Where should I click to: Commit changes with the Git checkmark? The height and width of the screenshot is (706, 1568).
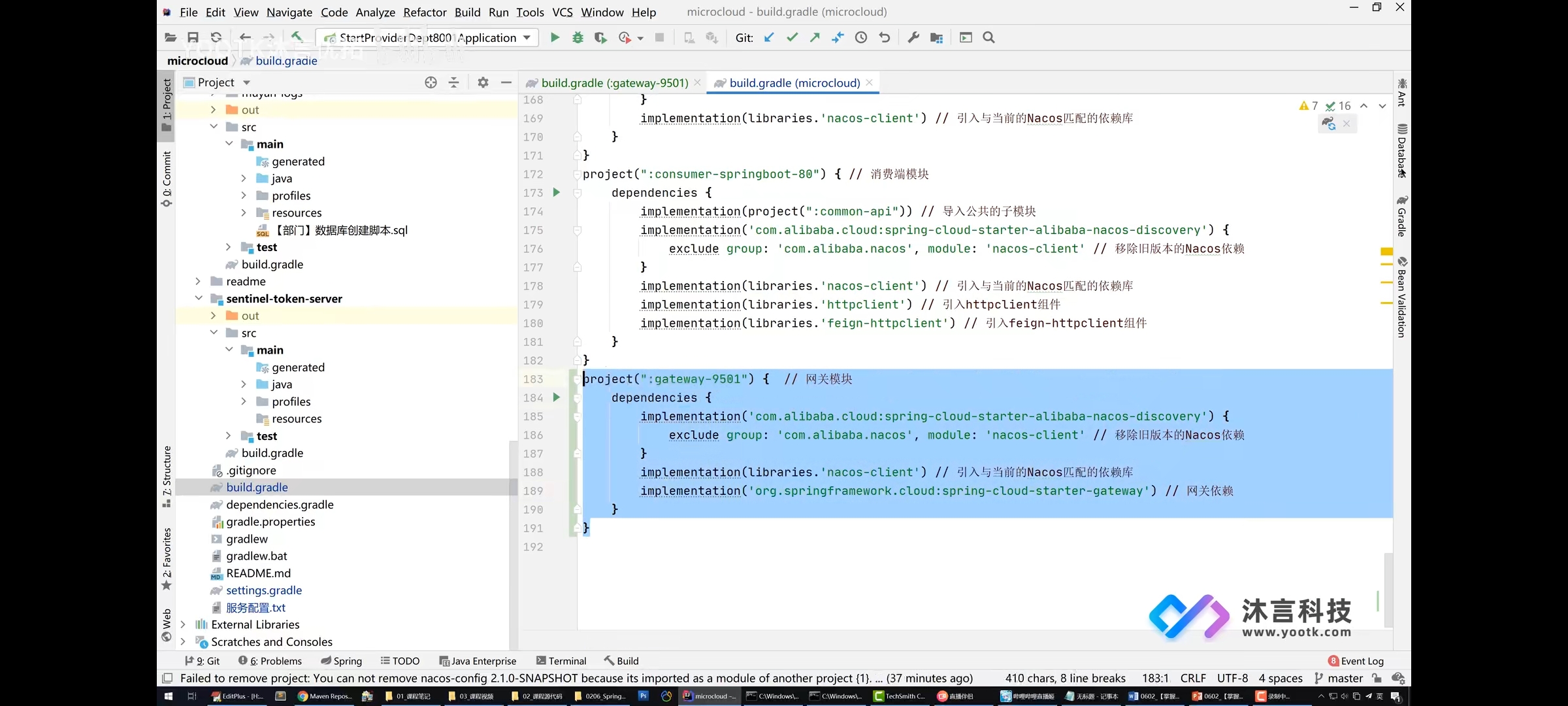coord(792,38)
